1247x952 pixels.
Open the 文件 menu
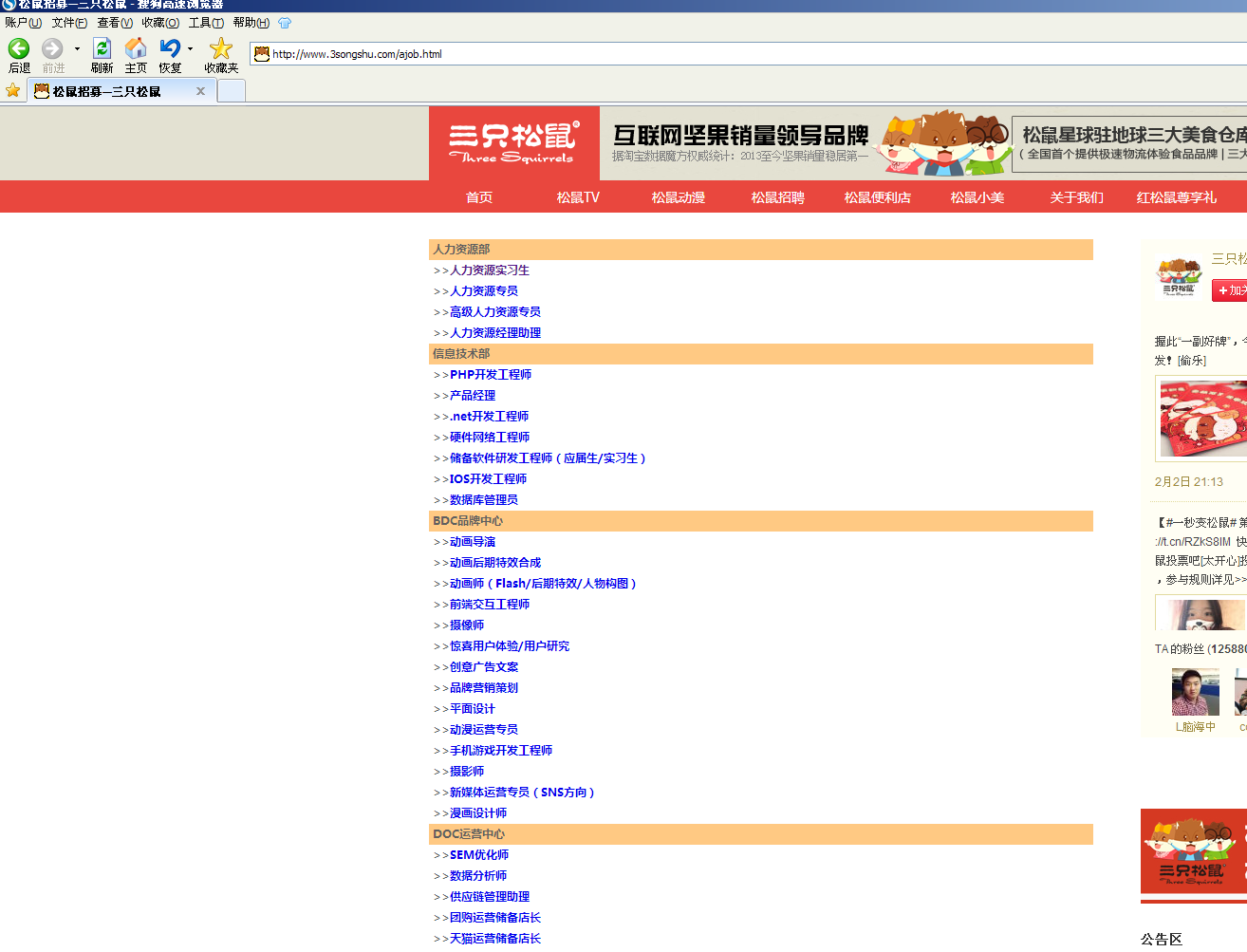69,22
